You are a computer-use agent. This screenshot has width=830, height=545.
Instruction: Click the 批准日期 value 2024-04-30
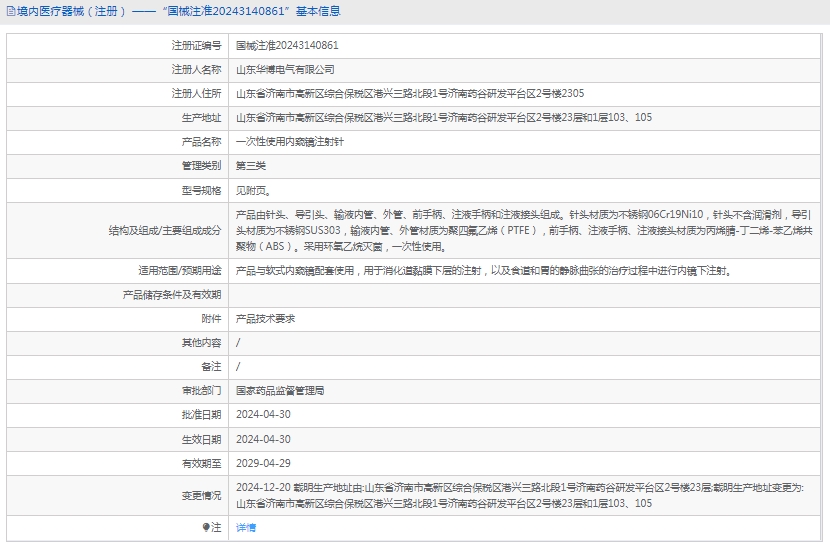point(263,415)
